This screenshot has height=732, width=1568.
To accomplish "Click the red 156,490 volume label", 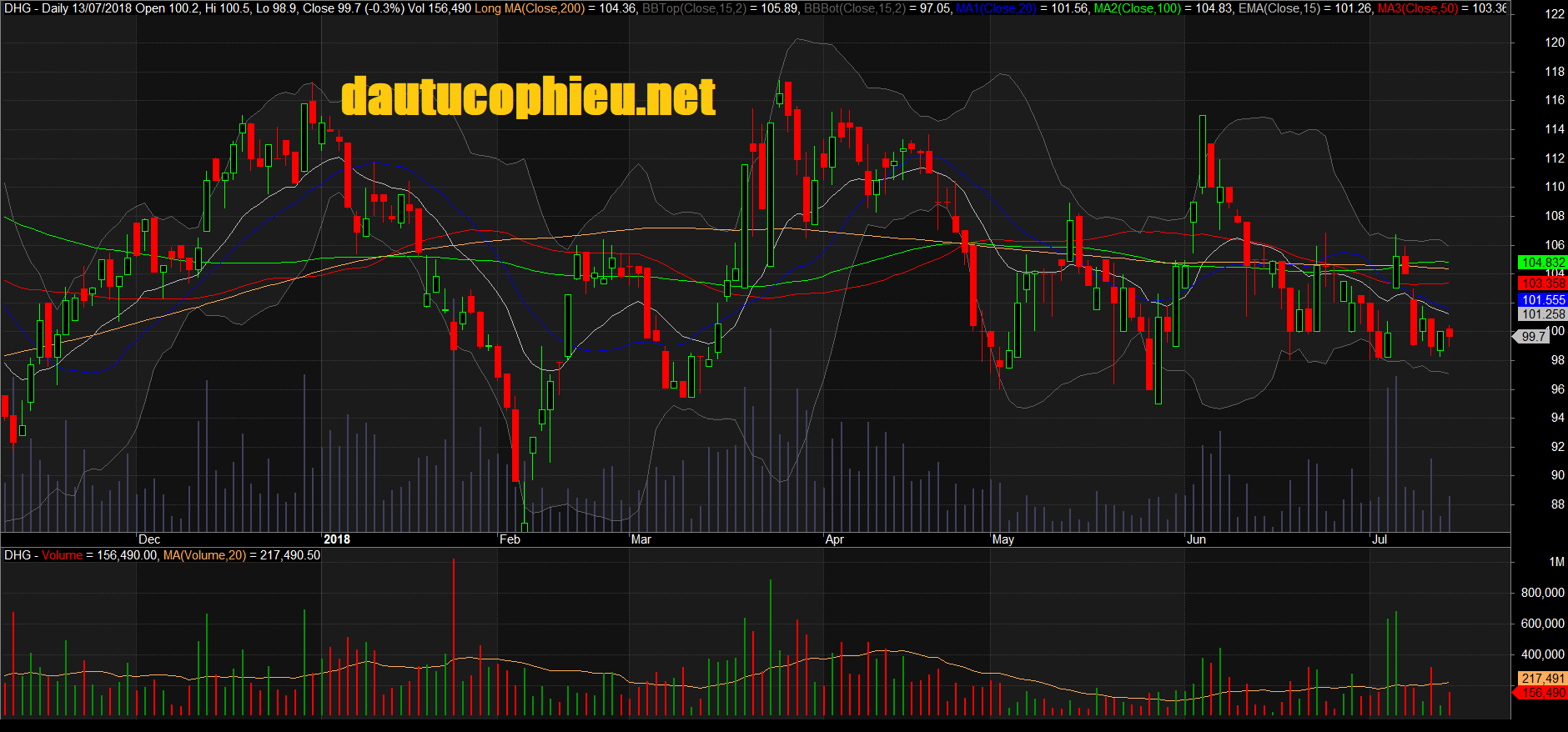I will pos(1542,693).
